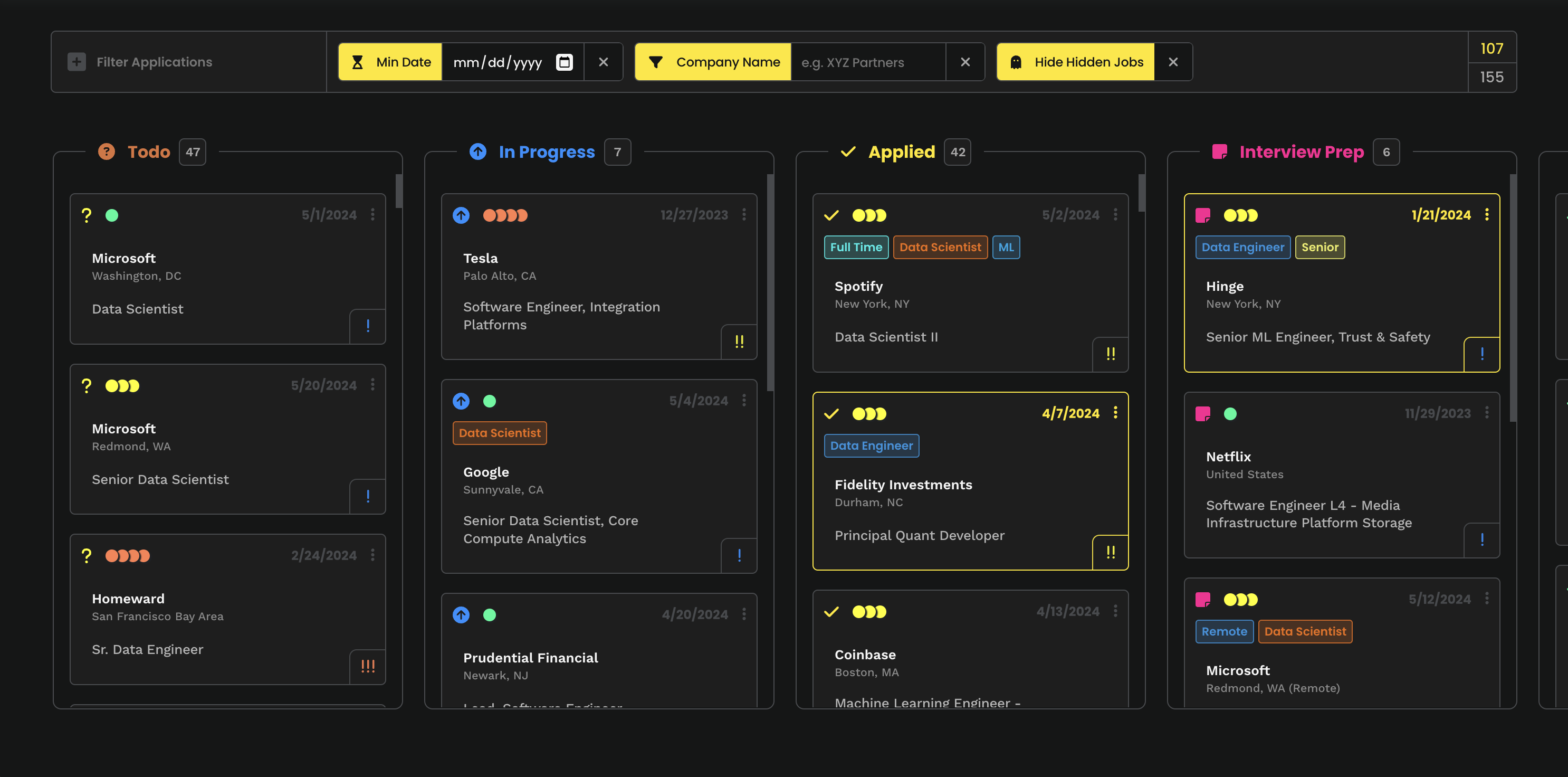Image resolution: width=1568 pixels, height=777 pixels.
Task: Open the calendar picker in Min Date
Action: click(x=565, y=62)
